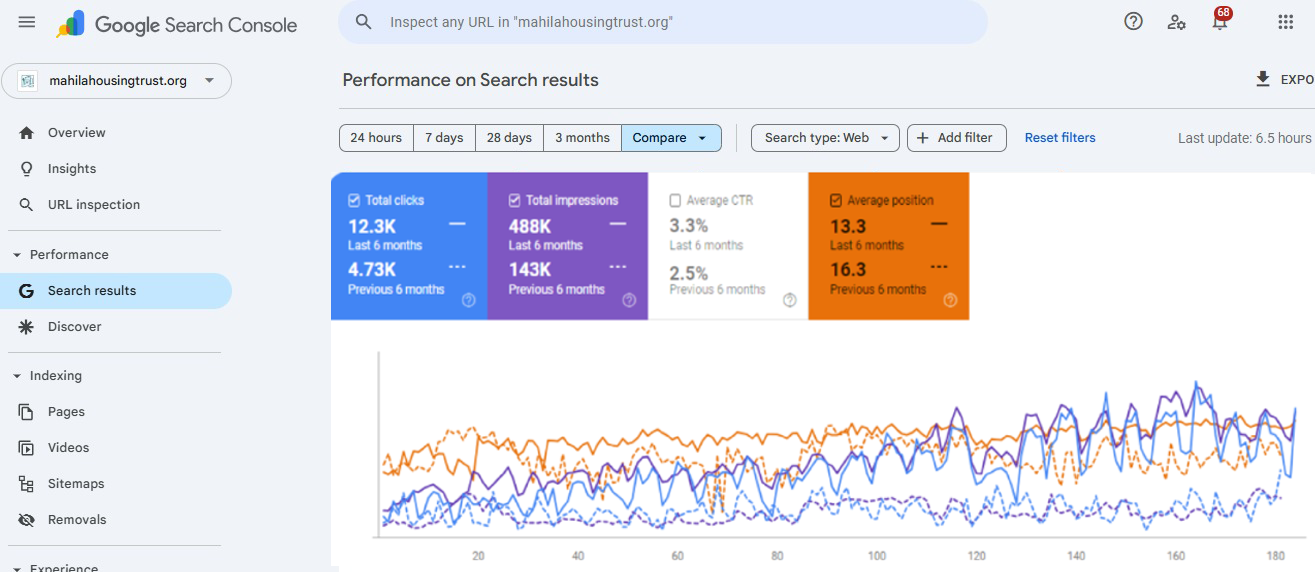Click the Google Search Console logo

click(177, 24)
